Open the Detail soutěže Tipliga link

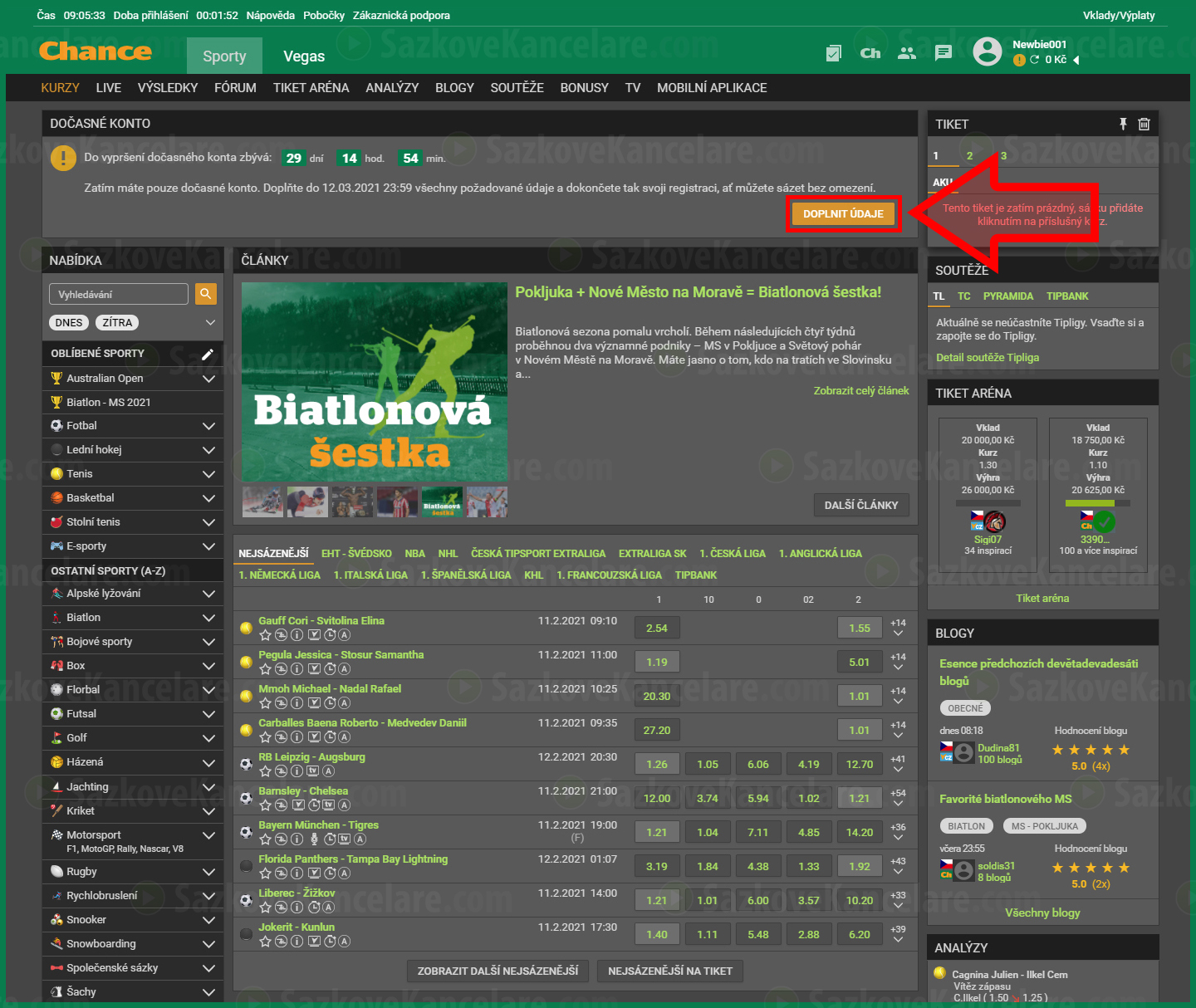(988, 358)
